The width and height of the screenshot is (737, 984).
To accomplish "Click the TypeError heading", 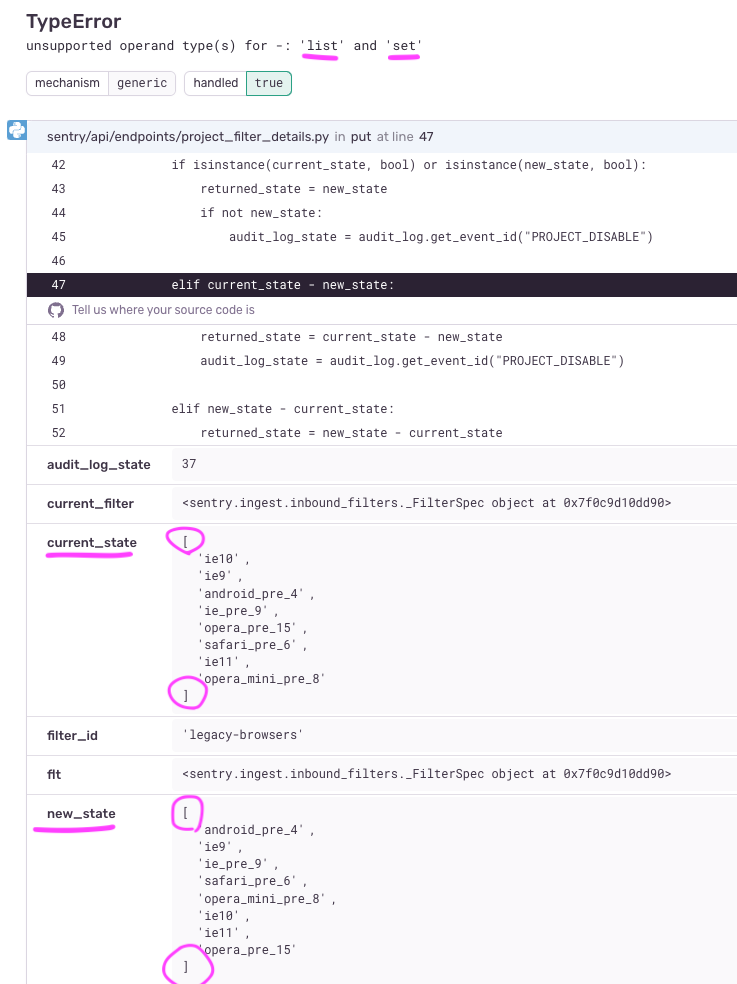I will coord(73,21).
